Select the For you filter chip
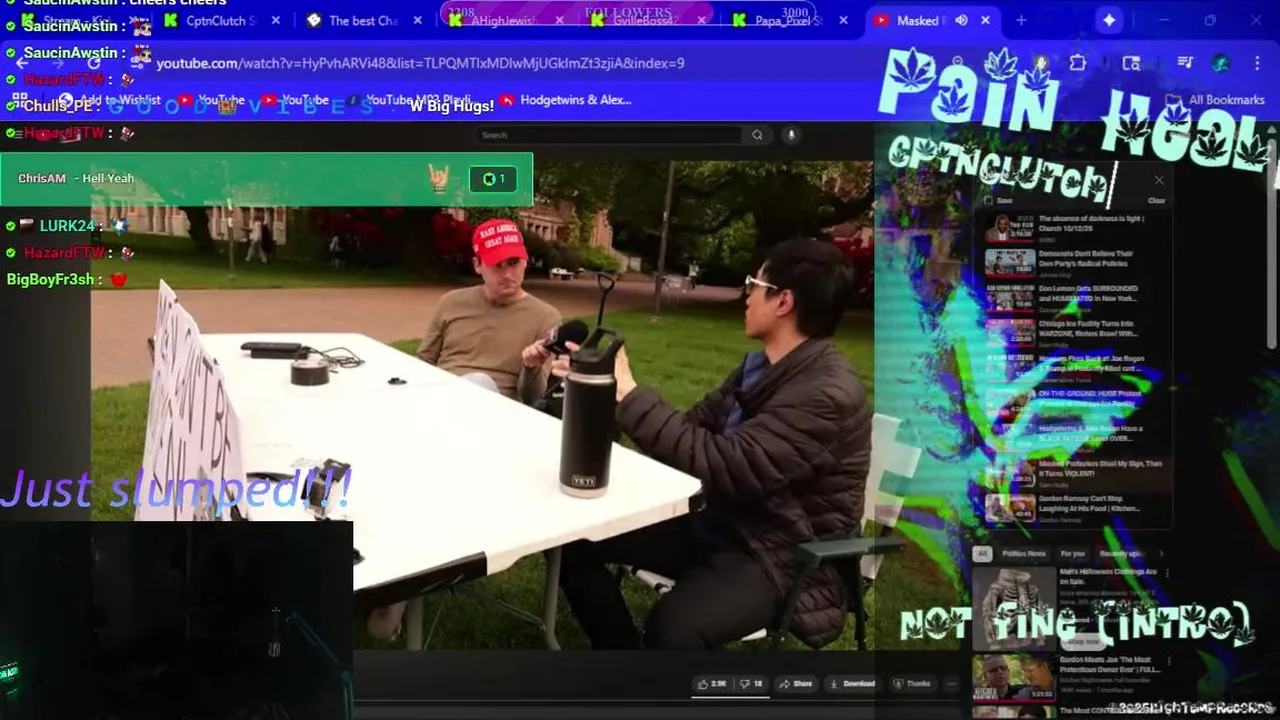The width and height of the screenshot is (1280, 720). (1072, 553)
